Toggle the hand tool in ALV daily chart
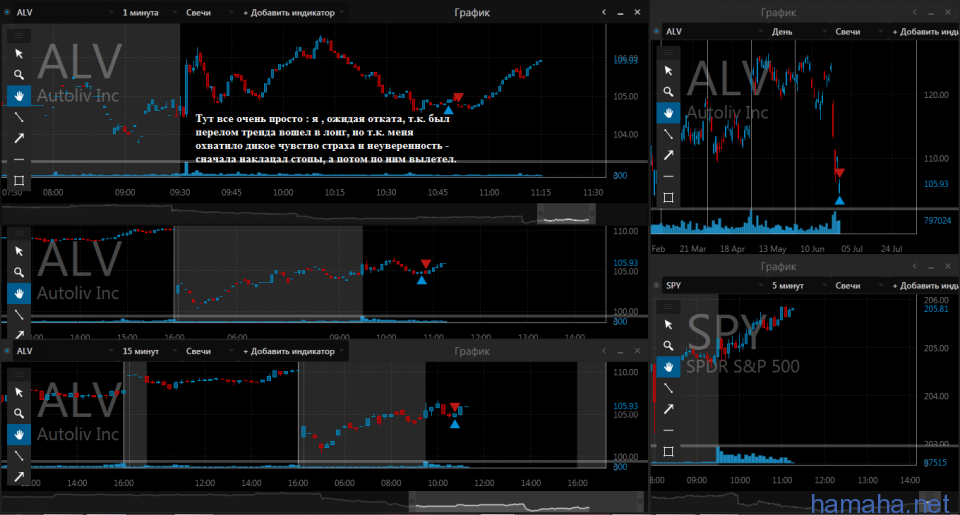Screen dimensions: 960x515 (x=669, y=113)
